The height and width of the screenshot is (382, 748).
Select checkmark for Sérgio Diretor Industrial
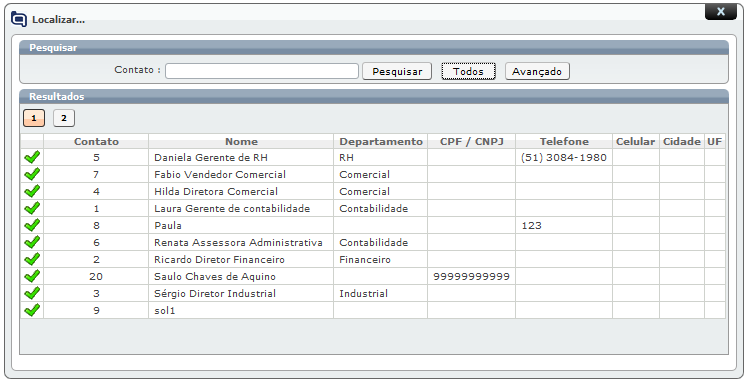coord(32,293)
